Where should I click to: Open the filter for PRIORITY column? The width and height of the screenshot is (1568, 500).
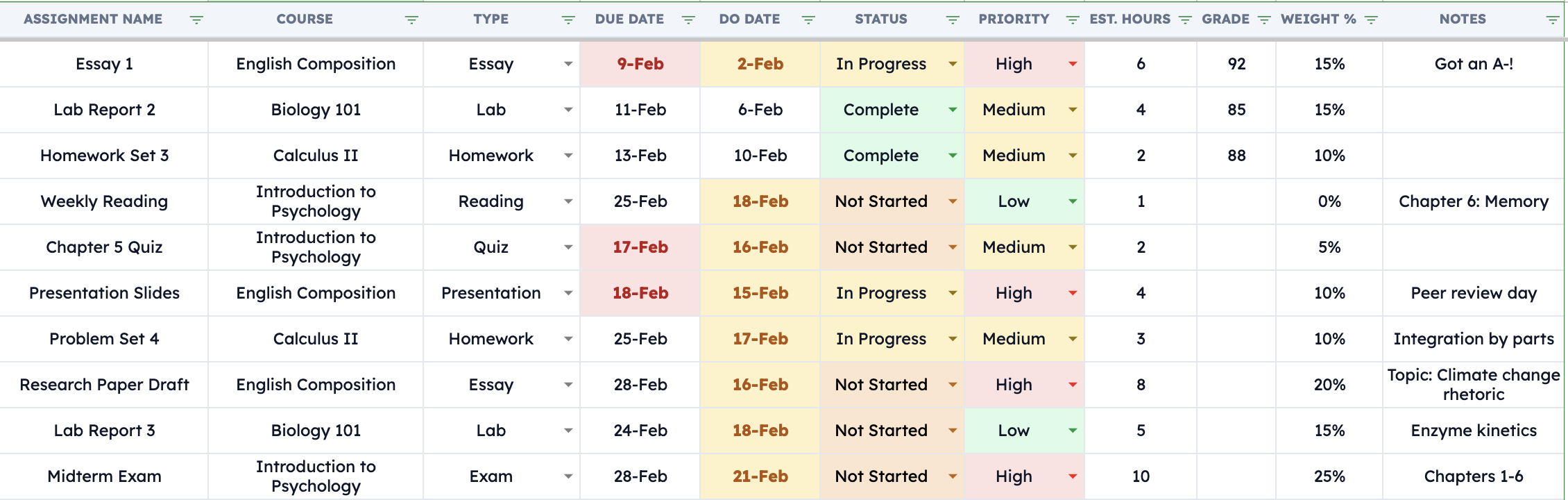(1075, 19)
